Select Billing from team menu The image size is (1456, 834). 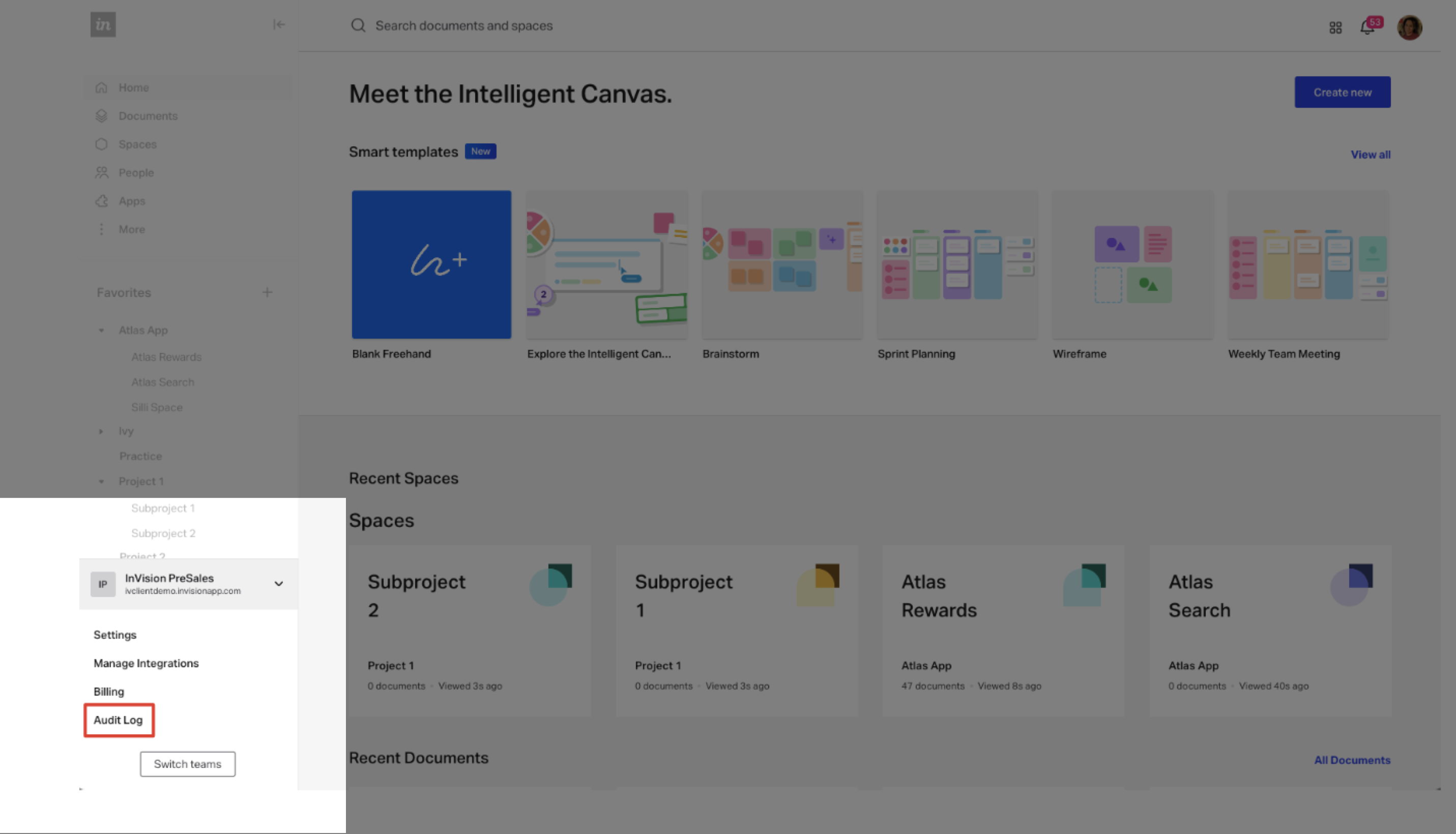pos(109,692)
